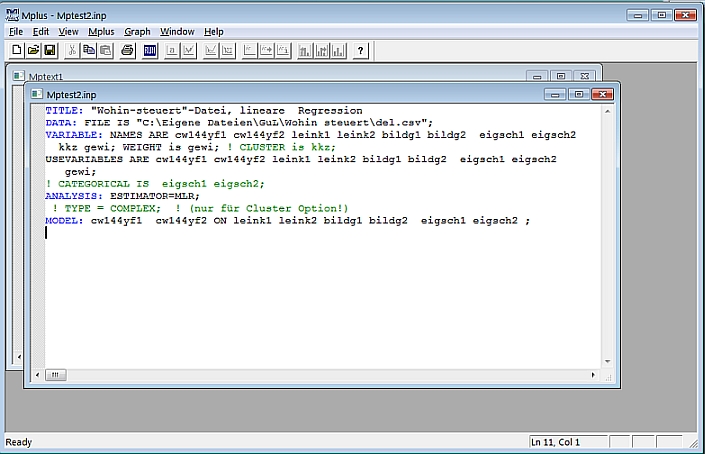The image size is (705, 454).
Task: Open help via question mark icon
Action: [x=360, y=50]
